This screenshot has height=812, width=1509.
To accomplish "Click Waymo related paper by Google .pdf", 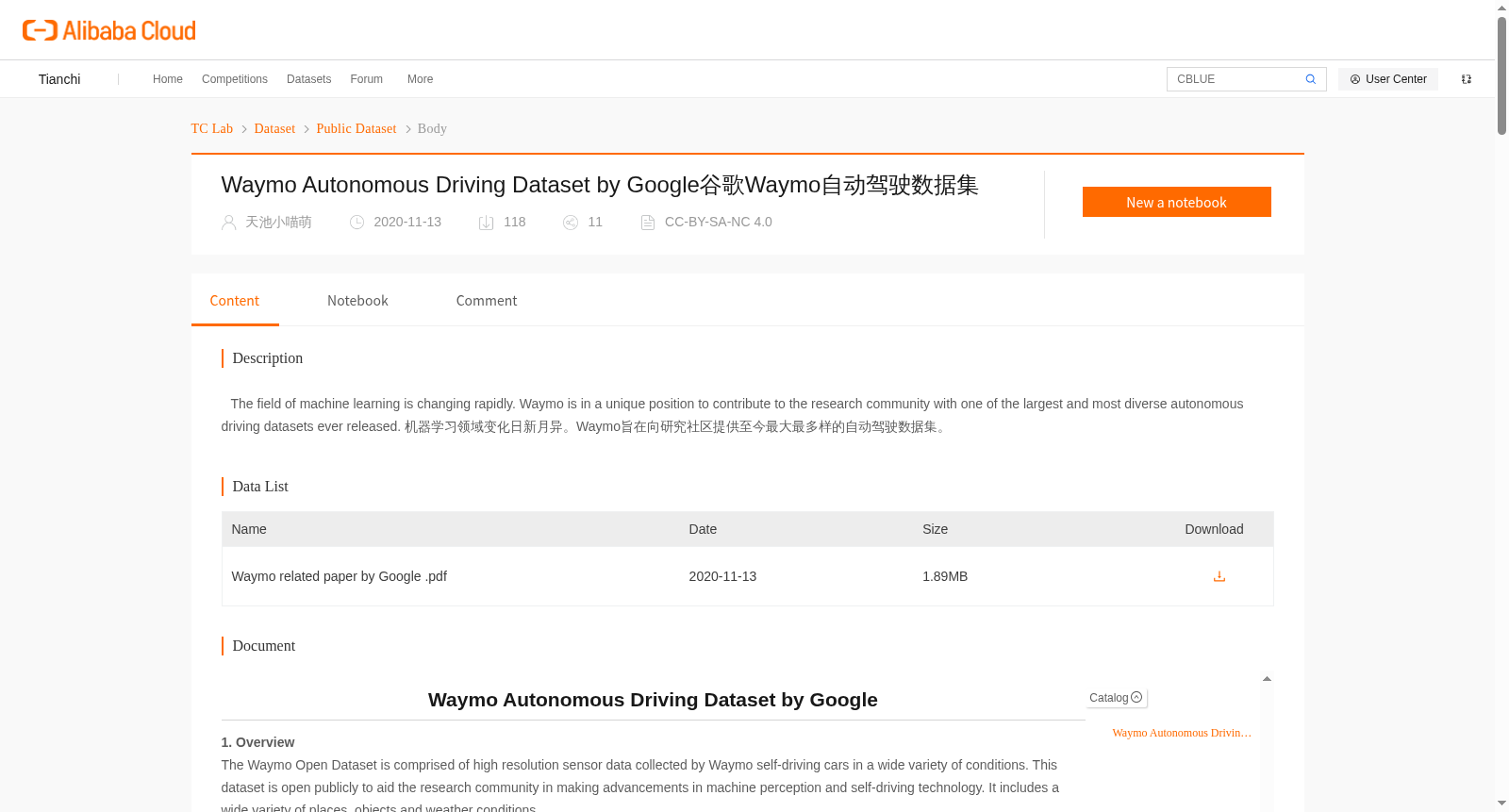I will (x=340, y=576).
